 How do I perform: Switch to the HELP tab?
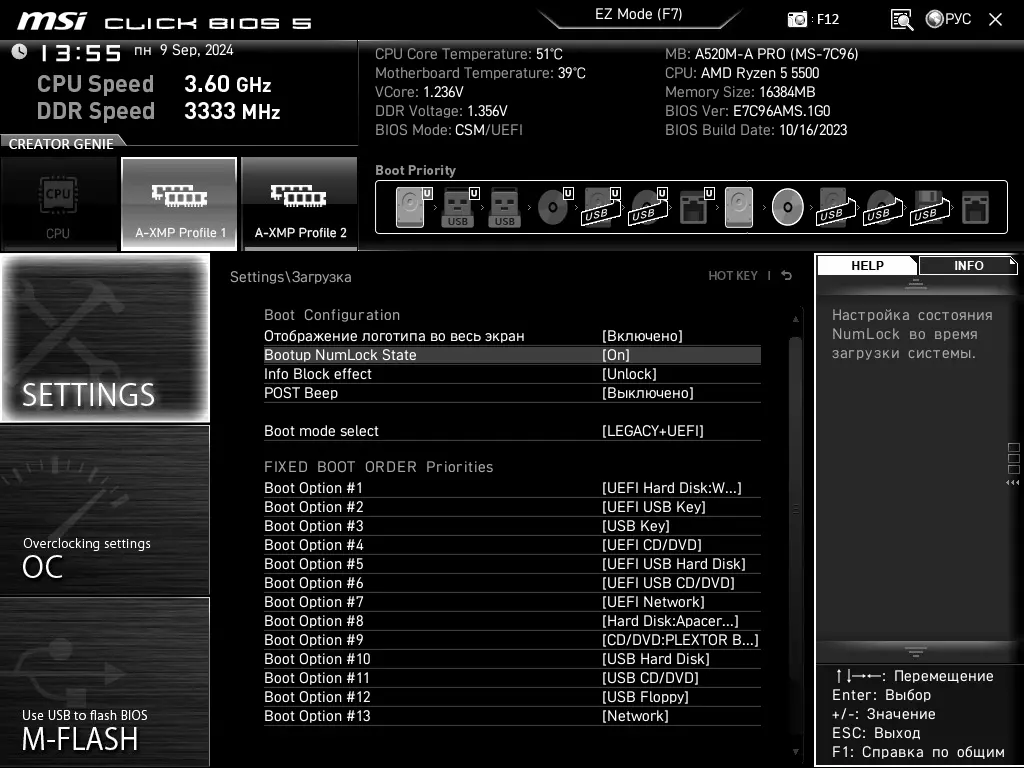click(867, 266)
